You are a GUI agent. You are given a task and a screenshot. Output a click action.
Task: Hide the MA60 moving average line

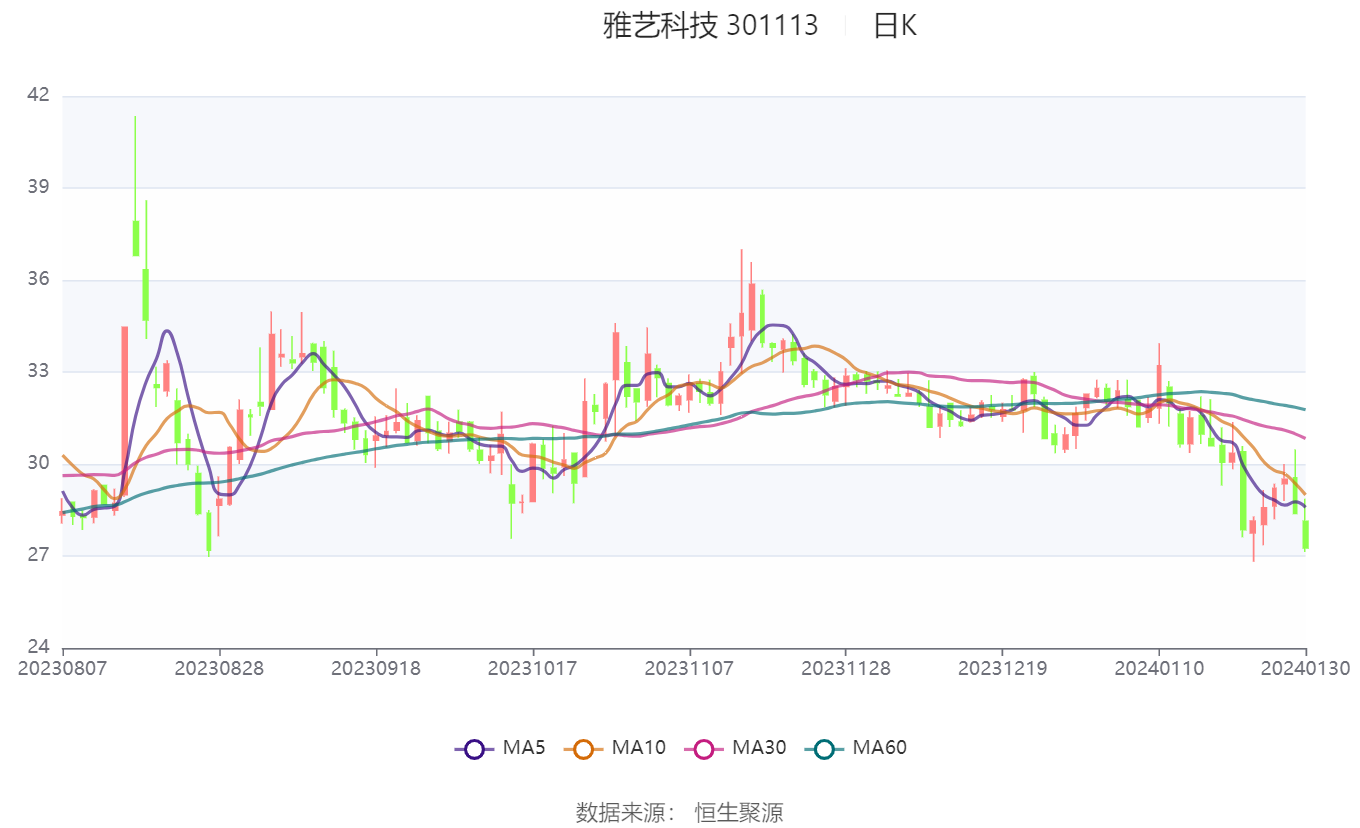click(855, 748)
